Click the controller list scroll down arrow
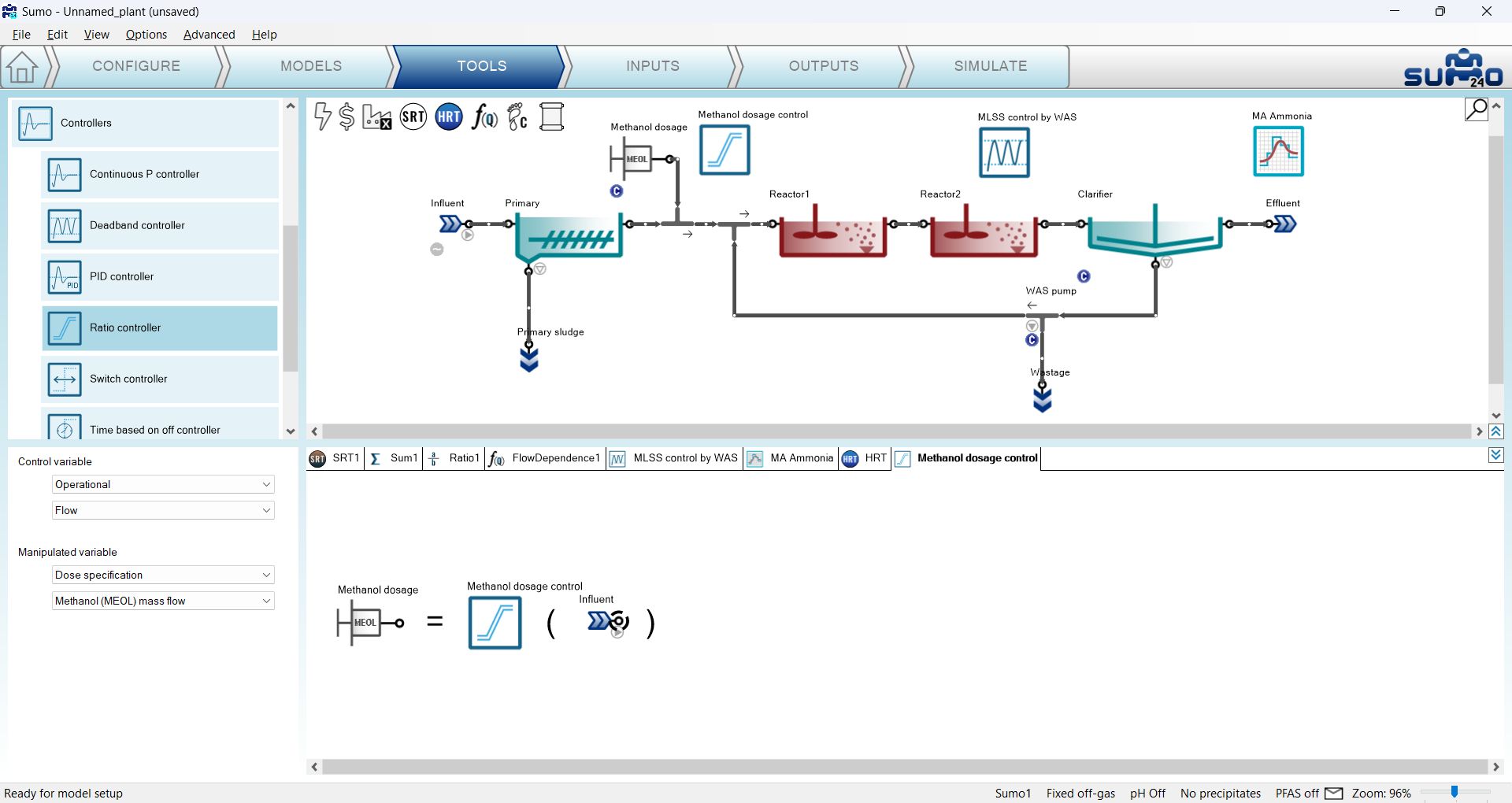 pos(291,431)
